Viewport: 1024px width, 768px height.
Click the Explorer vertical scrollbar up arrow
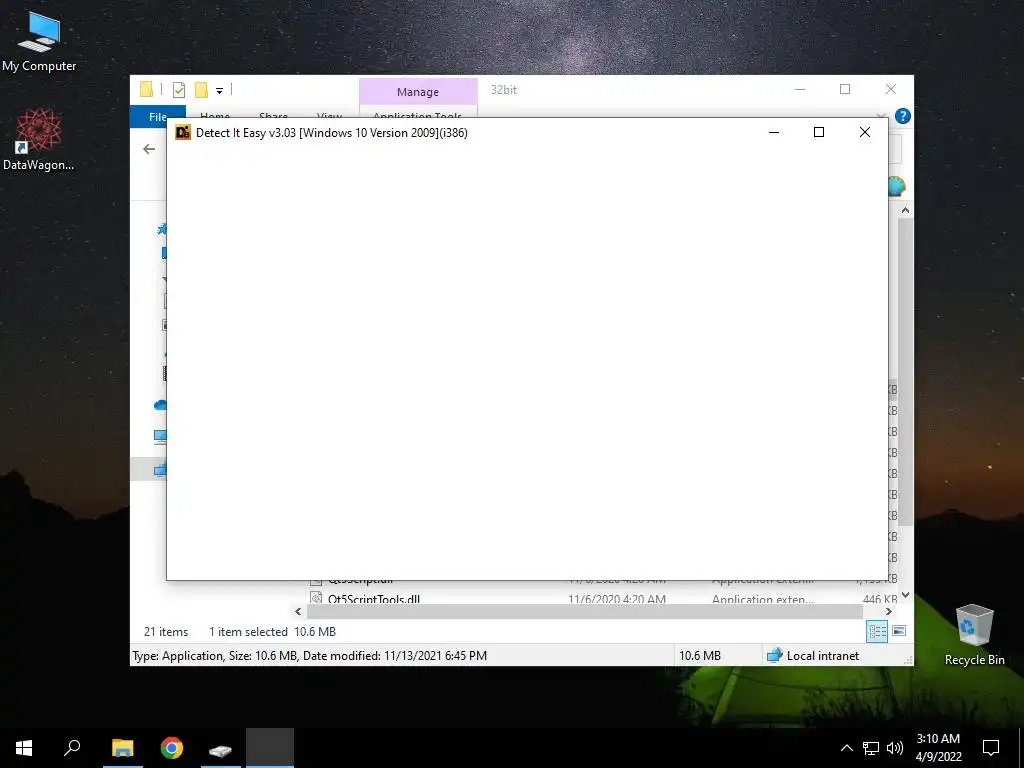click(x=905, y=210)
